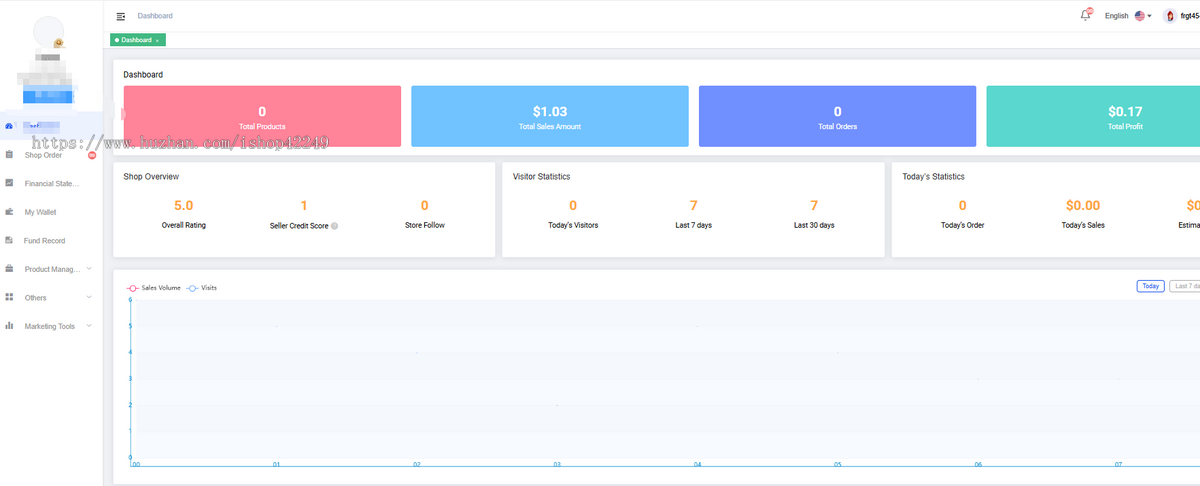Screen dimensions: 1200x486
Task: Click the Visitor Statistics heading
Action: tap(541, 177)
